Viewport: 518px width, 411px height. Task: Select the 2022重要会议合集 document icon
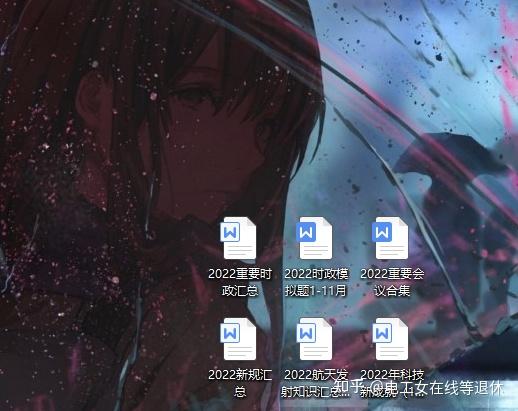pyautogui.click(x=390, y=238)
